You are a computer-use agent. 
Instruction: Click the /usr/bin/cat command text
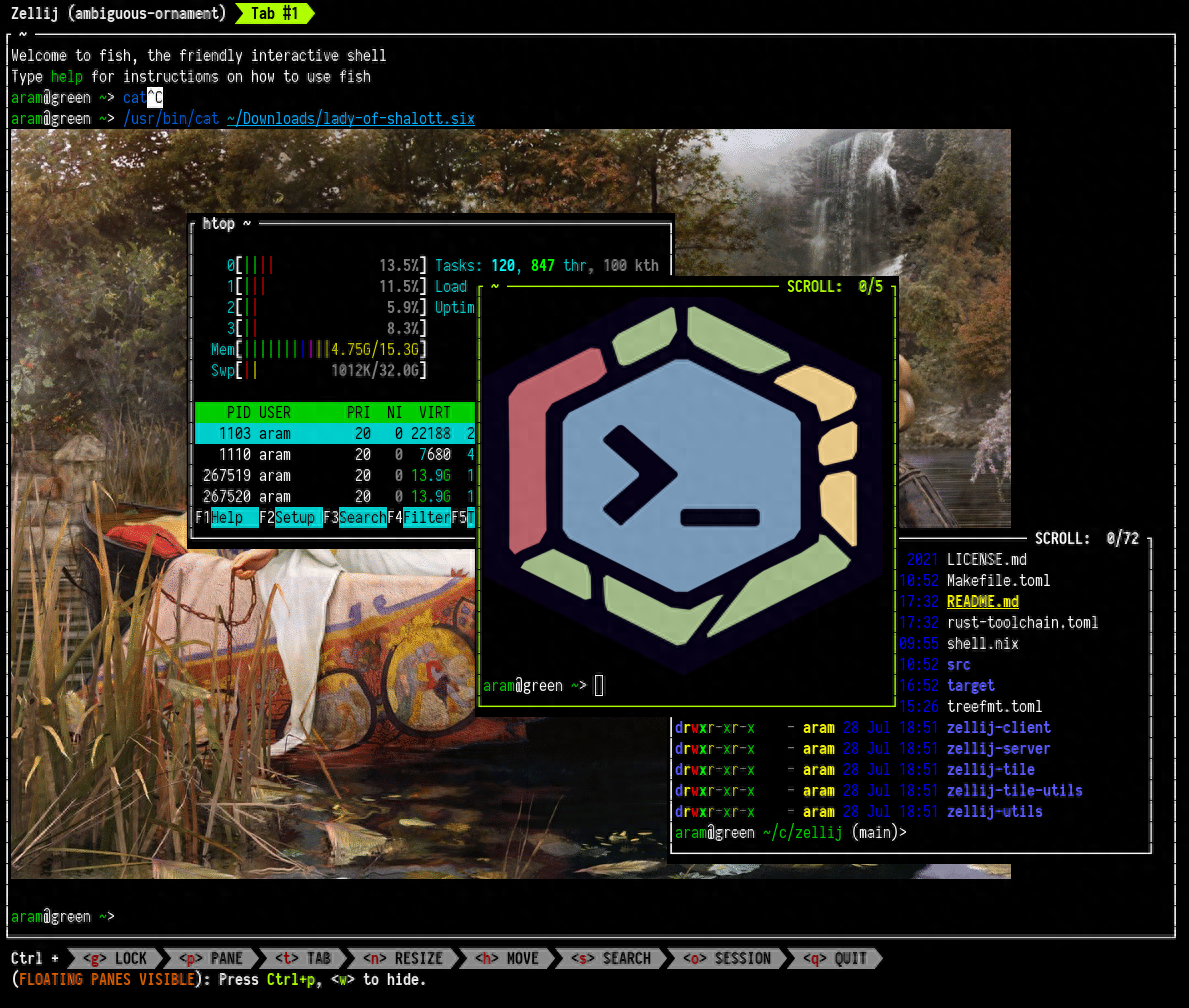171,119
